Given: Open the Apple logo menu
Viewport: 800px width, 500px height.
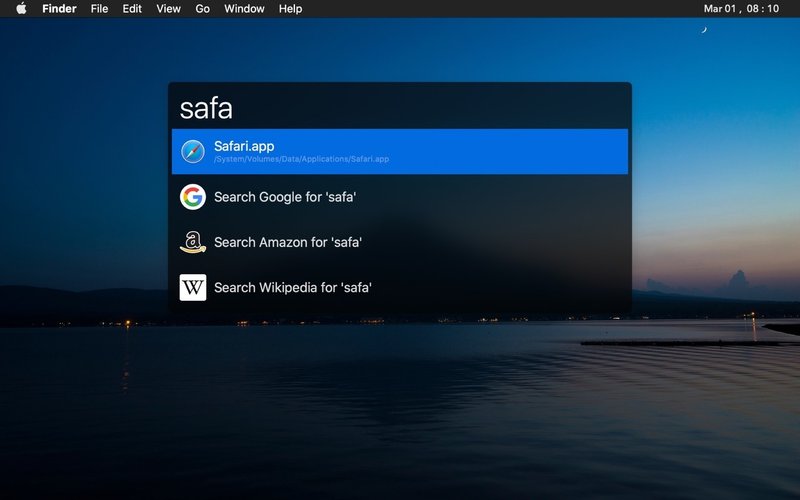Looking at the screenshot, I should pyautogui.click(x=21, y=9).
